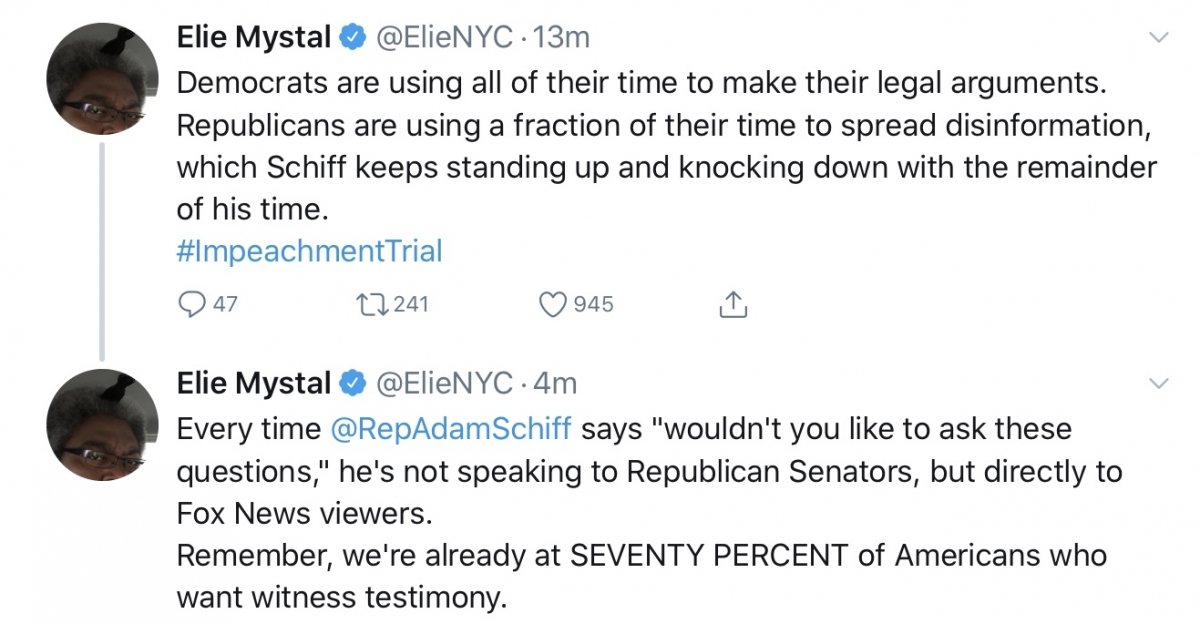Click the reply icon with 47 replies
Screen dimensions: 1200x624
[x=190, y=304]
